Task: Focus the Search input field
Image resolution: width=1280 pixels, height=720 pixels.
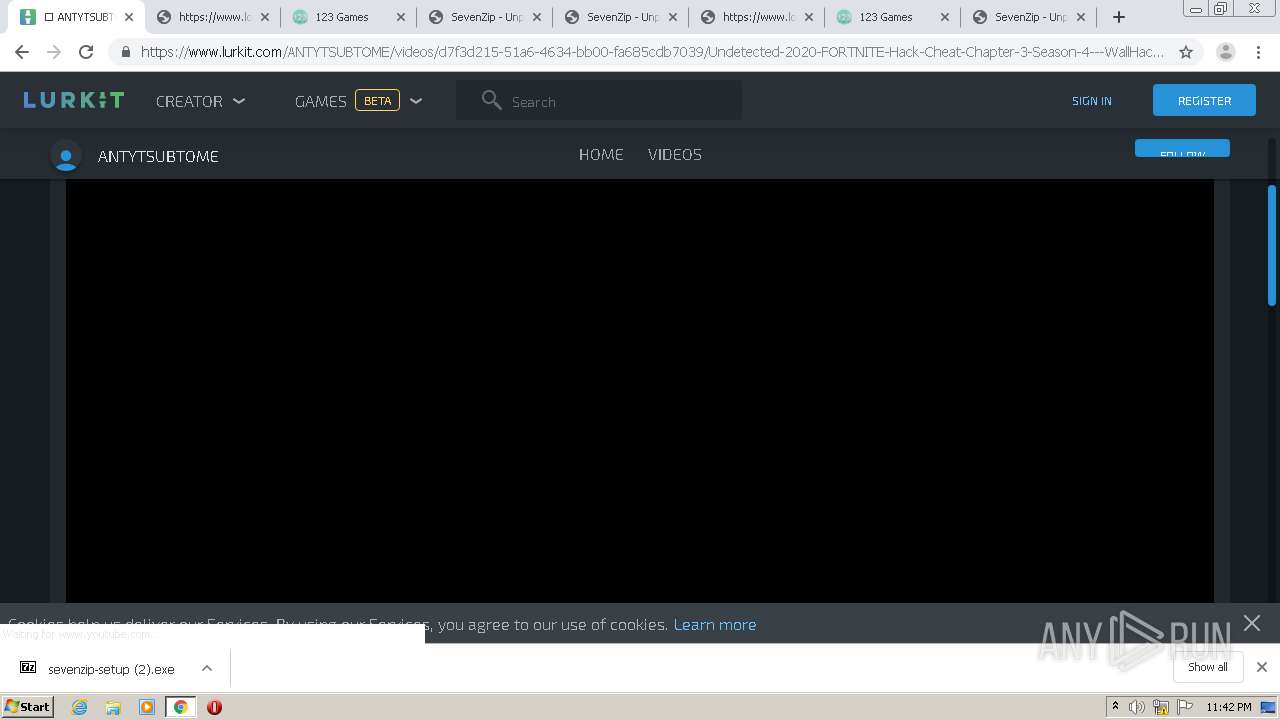Action: [599, 101]
